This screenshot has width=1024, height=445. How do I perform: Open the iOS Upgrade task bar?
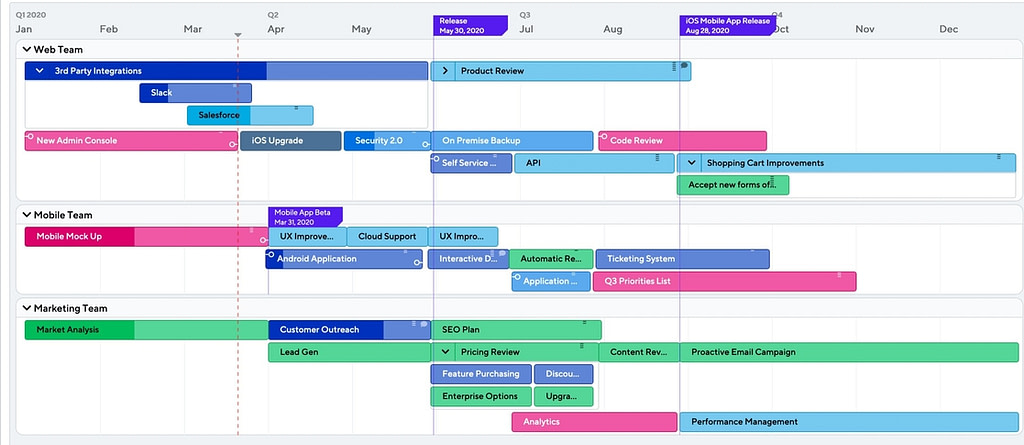tap(291, 140)
